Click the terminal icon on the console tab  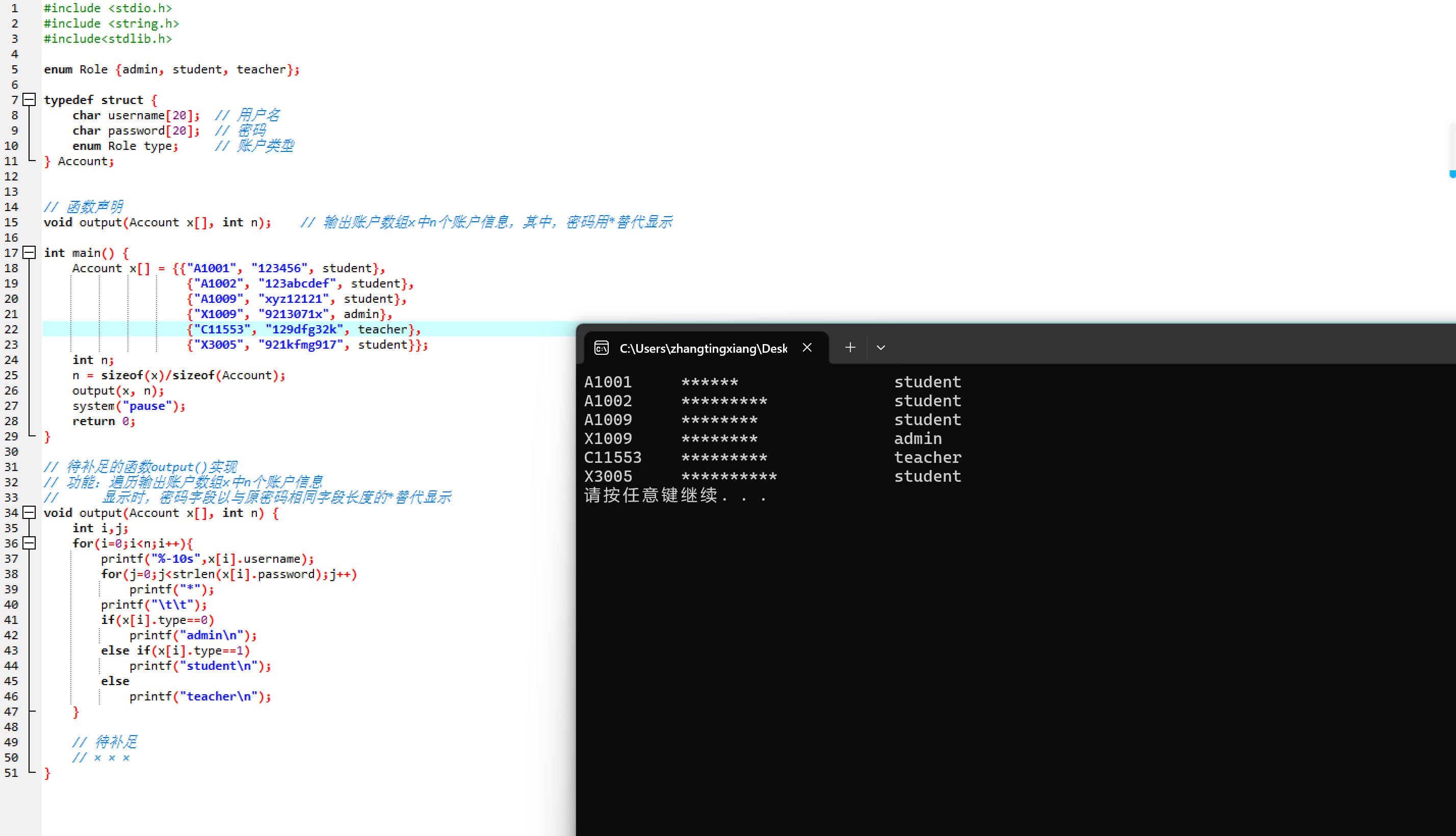click(x=601, y=348)
